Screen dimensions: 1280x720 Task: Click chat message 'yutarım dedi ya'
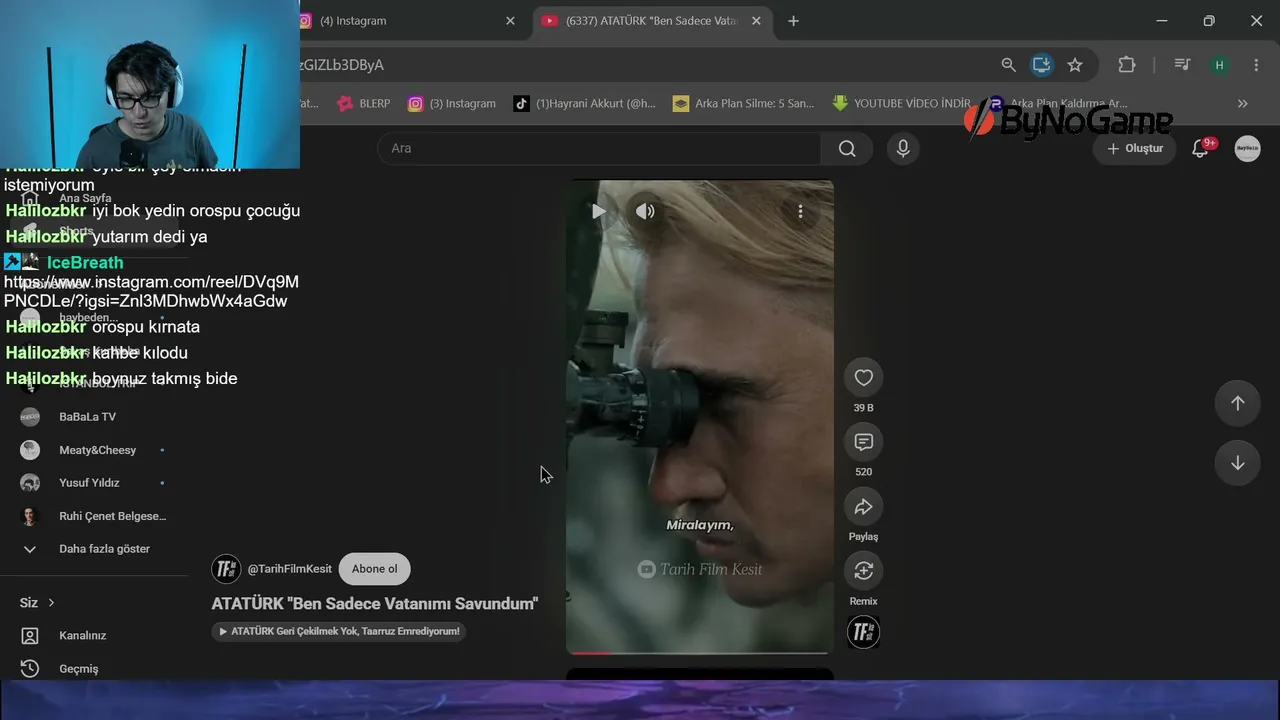150,237
